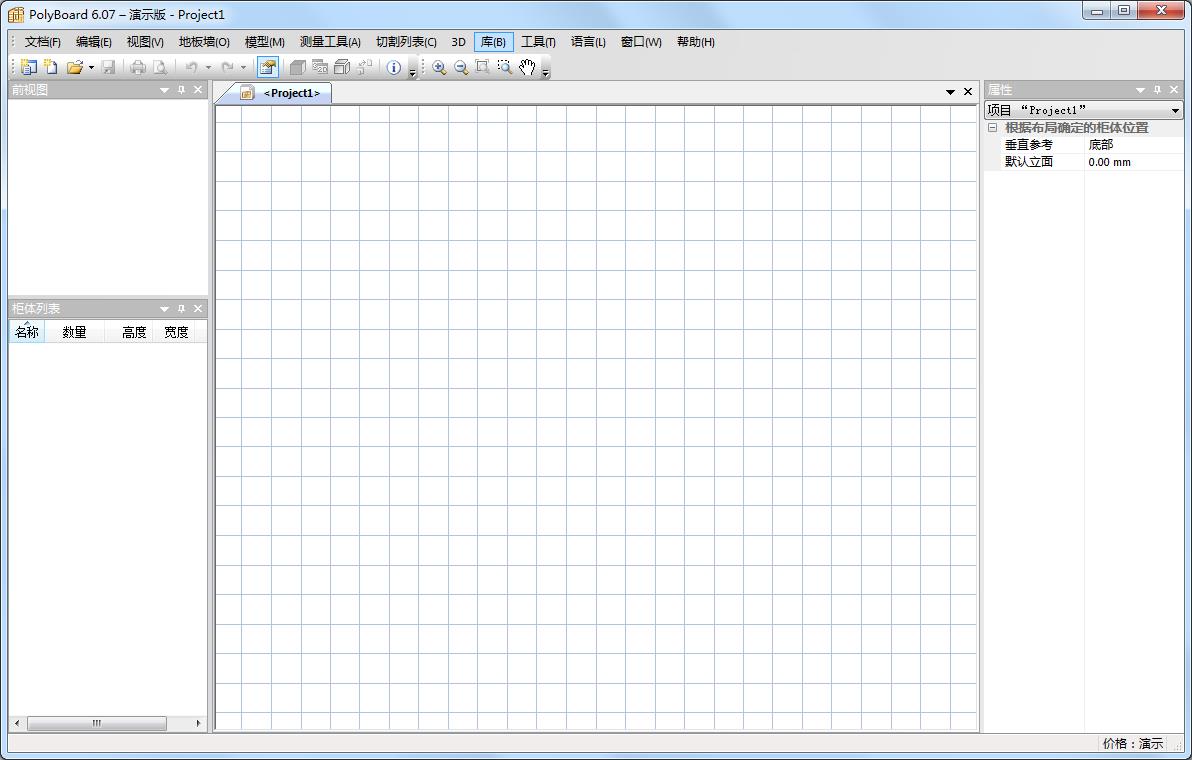Toggle the highlighted properties panel button
This screenshot has height=760, width=1192.
pyautogui.click(x=267, y=67)
